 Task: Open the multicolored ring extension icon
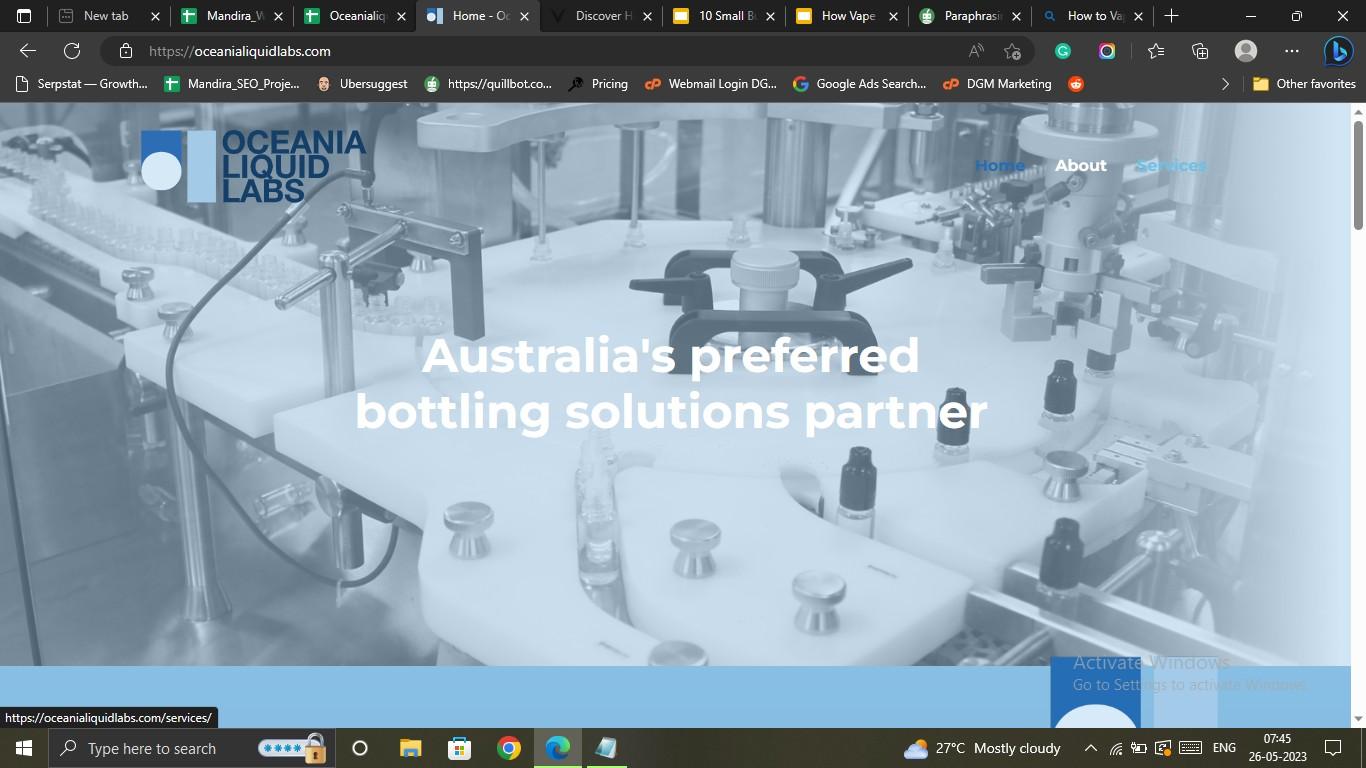[1107, 51]
